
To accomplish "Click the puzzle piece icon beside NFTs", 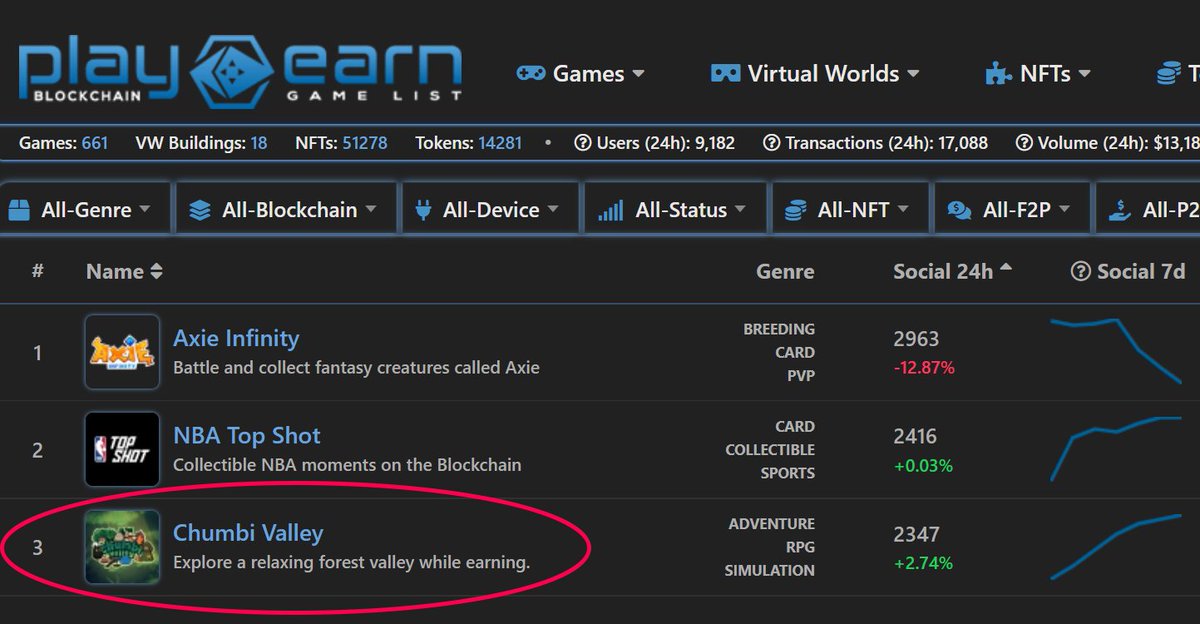I will pos(998,74).
